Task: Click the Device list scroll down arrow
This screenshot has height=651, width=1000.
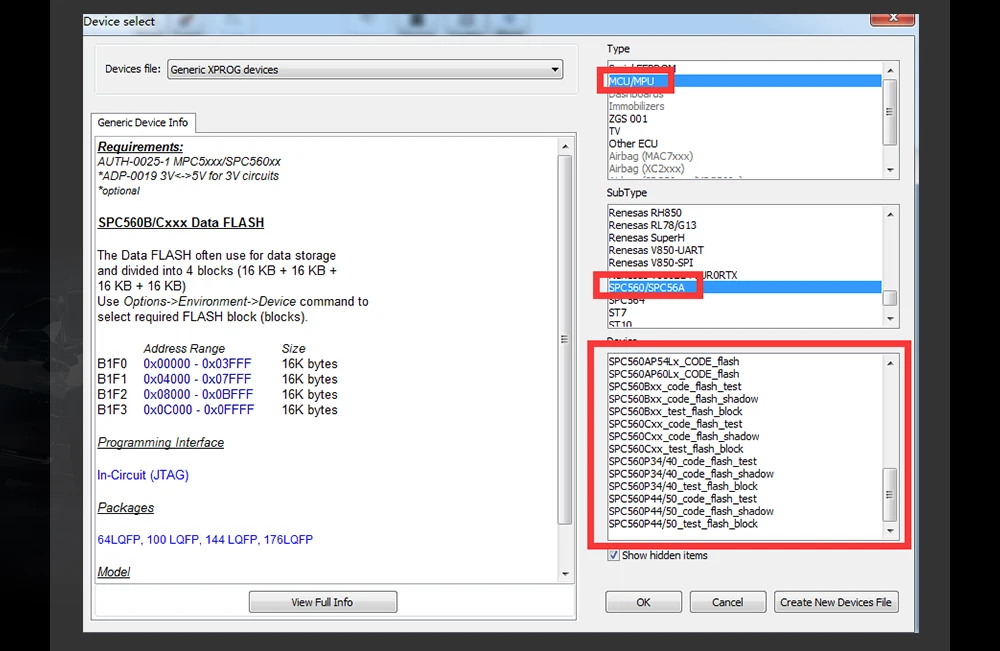Action: pos(890,531)
